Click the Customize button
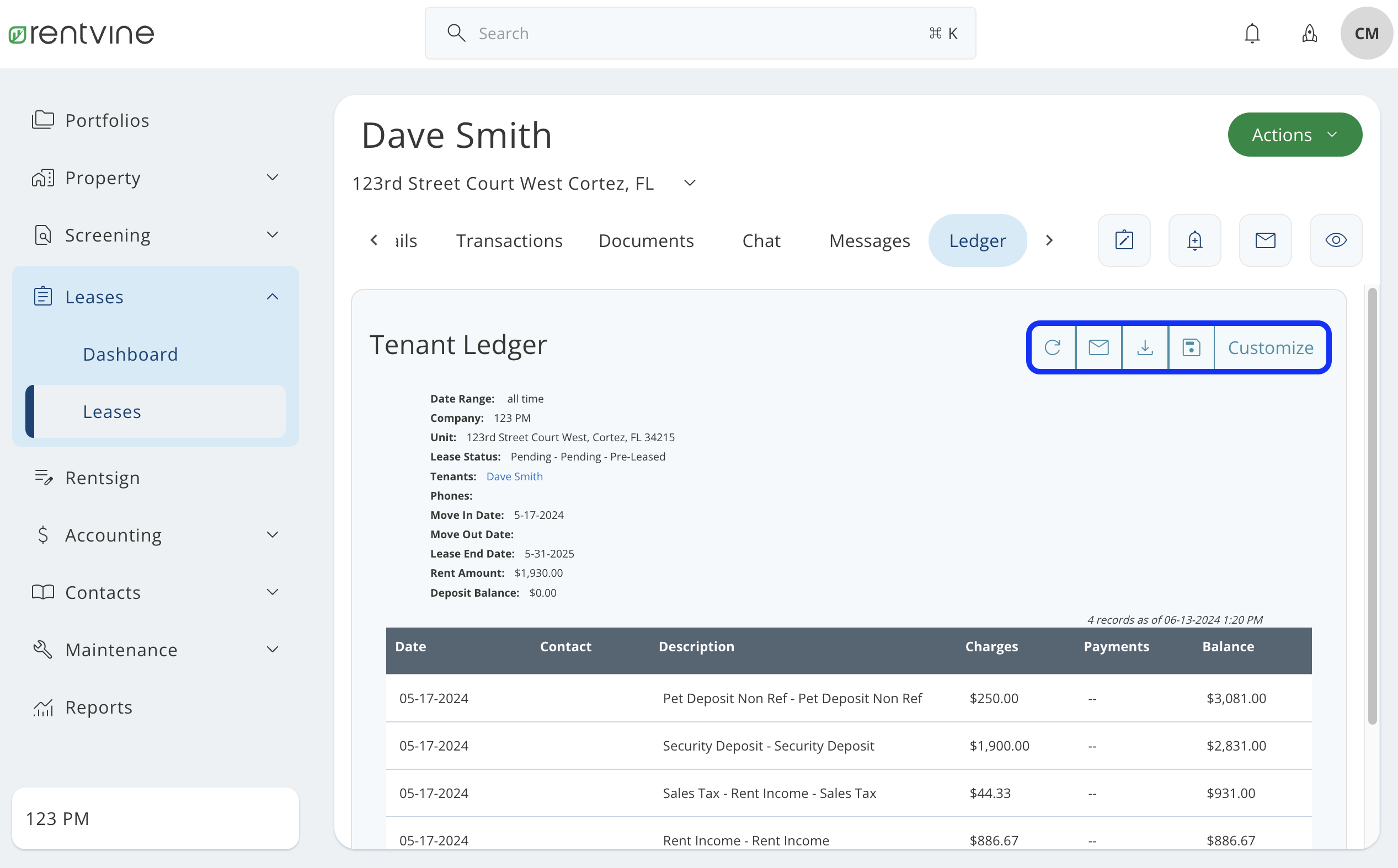This screenshot has height=868, width=1398. click(x=1271, y=347)
